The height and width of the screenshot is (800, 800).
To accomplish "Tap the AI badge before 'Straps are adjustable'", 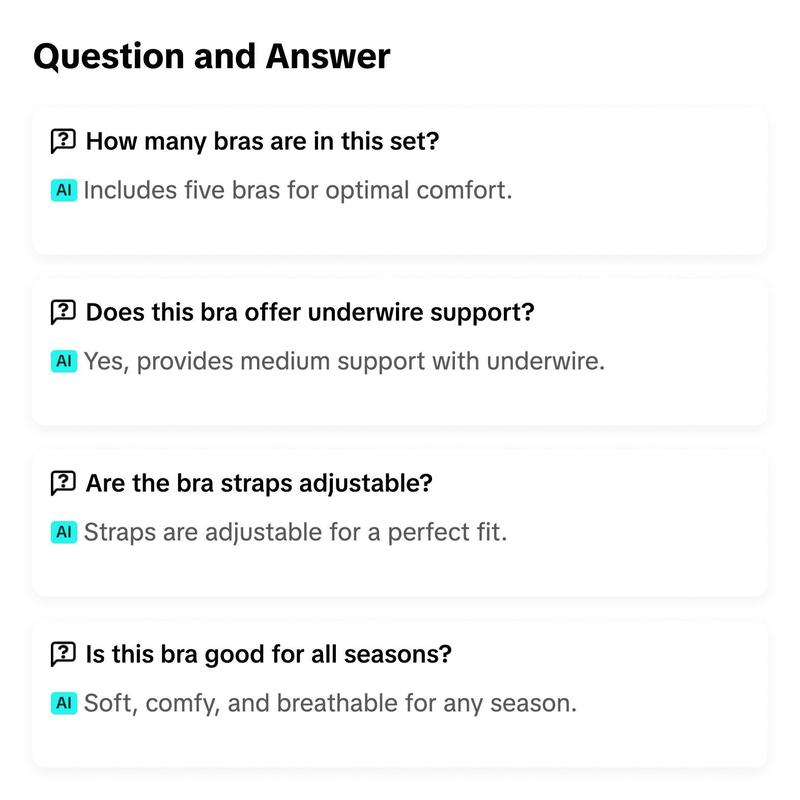I will coord(64,532).
